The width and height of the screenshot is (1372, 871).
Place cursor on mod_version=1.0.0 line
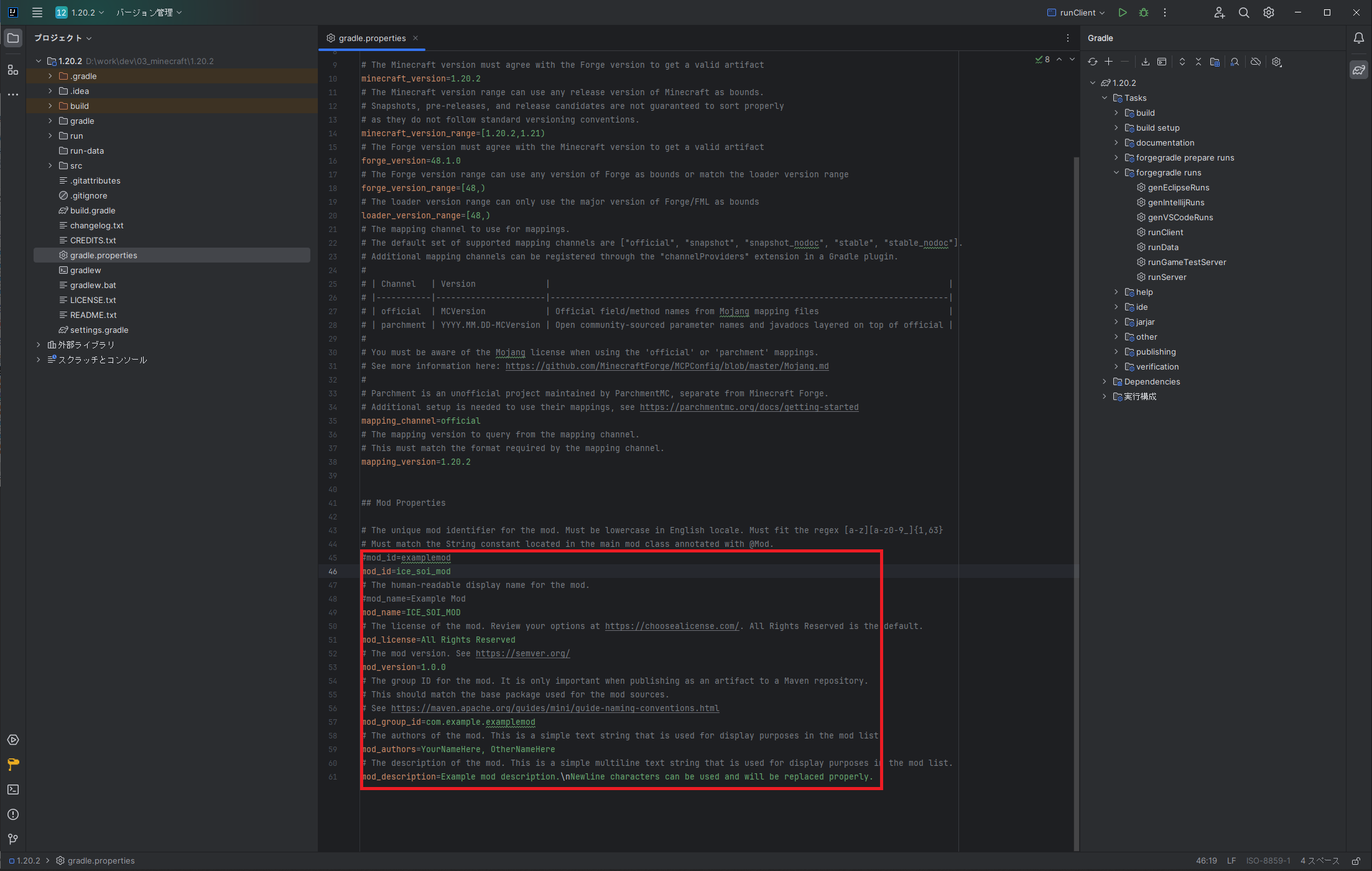404,667
